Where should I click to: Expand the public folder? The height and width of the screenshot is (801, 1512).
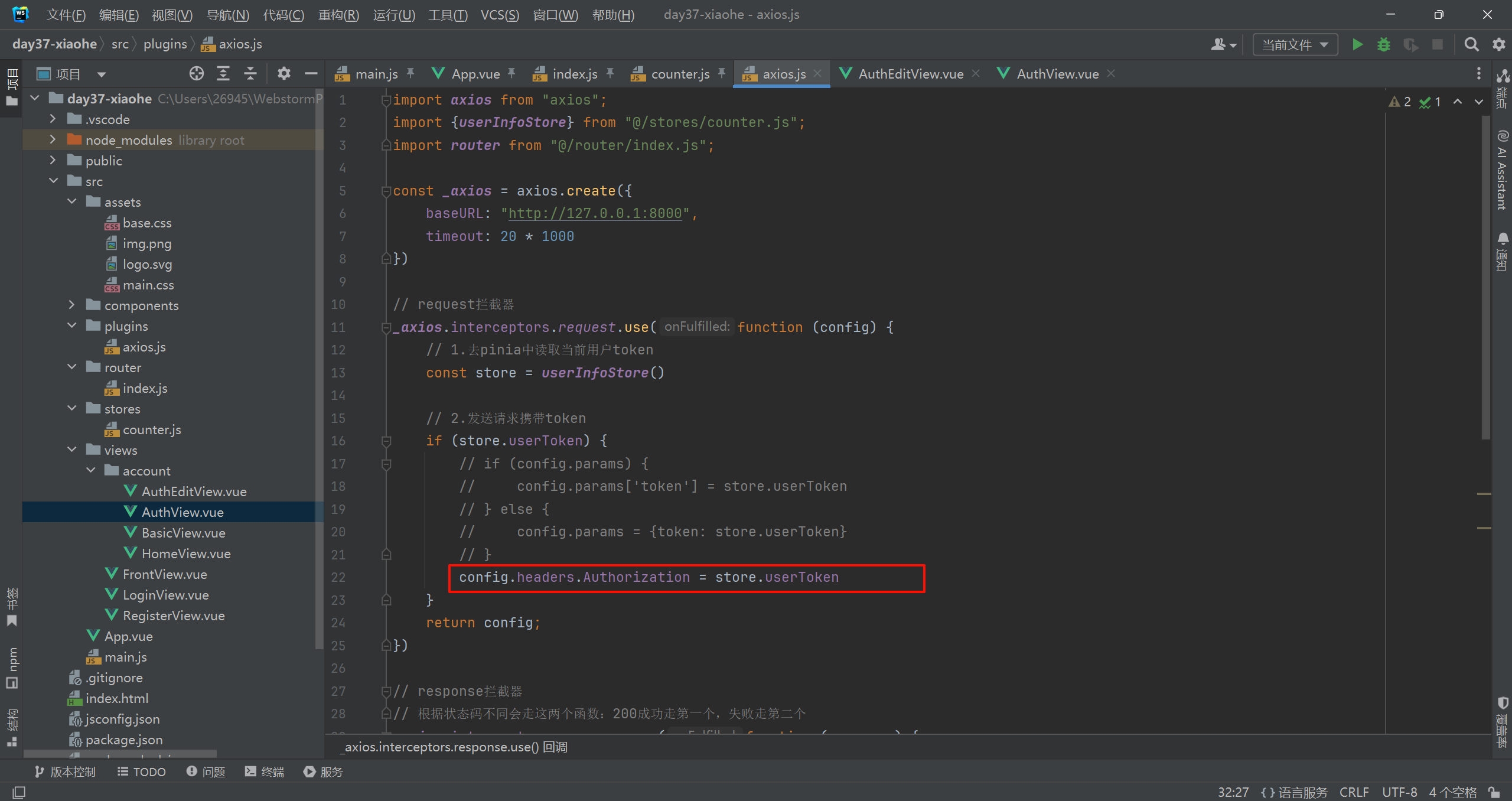coord(53,160)
